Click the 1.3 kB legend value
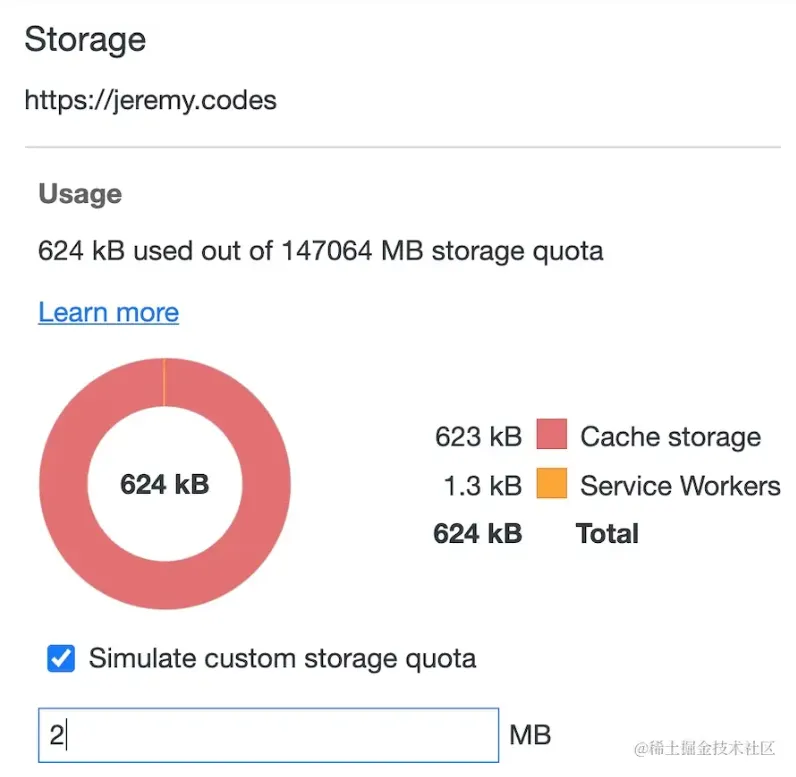Screen dimensions: 796x777 pos(483,486)
